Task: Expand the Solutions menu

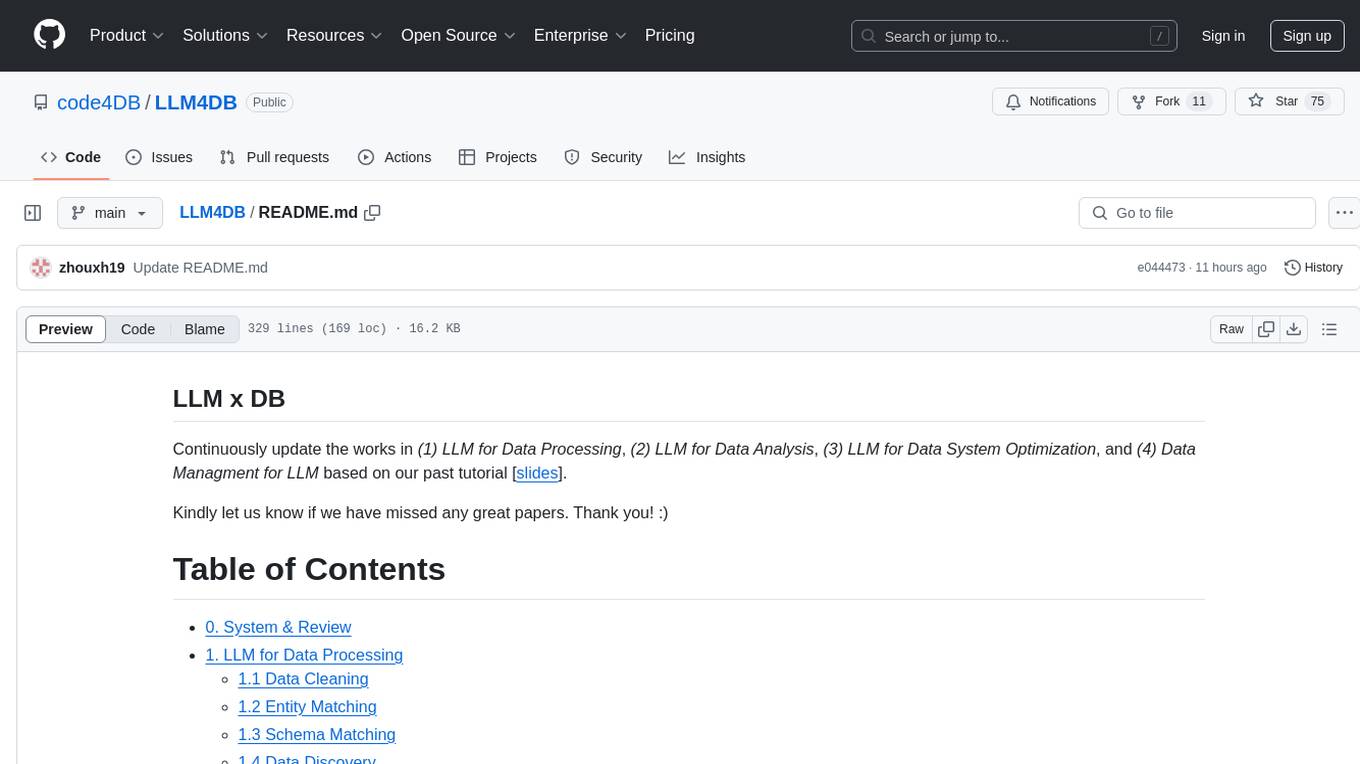Action: coord(225,35)
